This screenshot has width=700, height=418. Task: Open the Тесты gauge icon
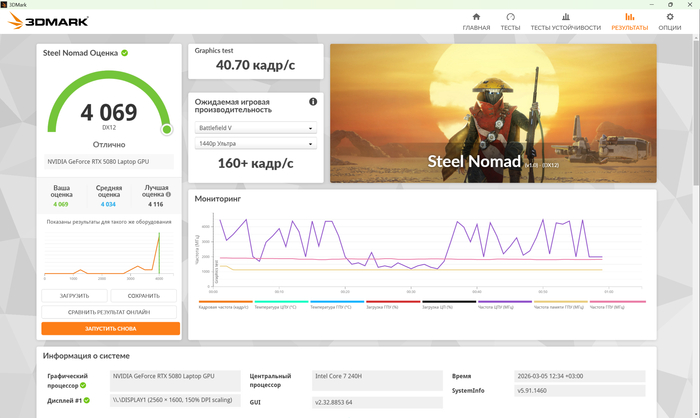click(x=510, y=17)
